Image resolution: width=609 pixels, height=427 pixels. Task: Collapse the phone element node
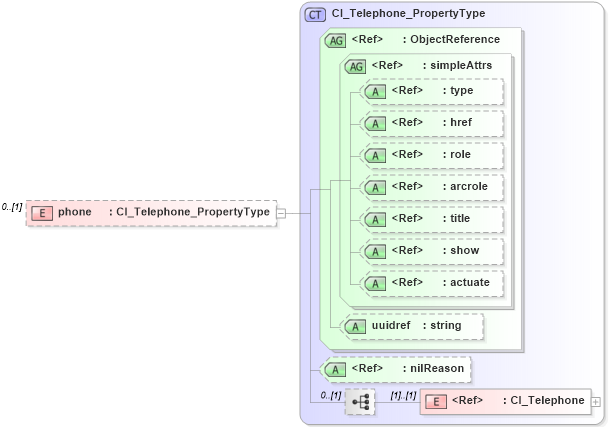281,213
